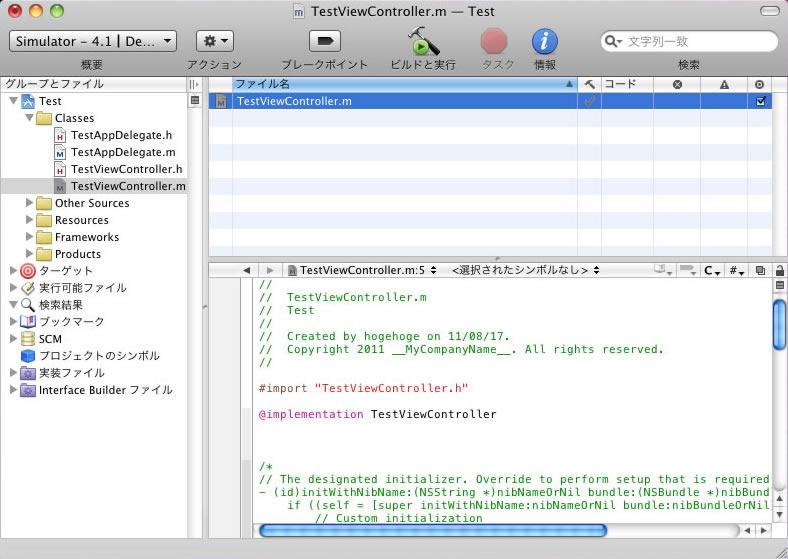Expand the Frameworks folder

pos(30,237)
